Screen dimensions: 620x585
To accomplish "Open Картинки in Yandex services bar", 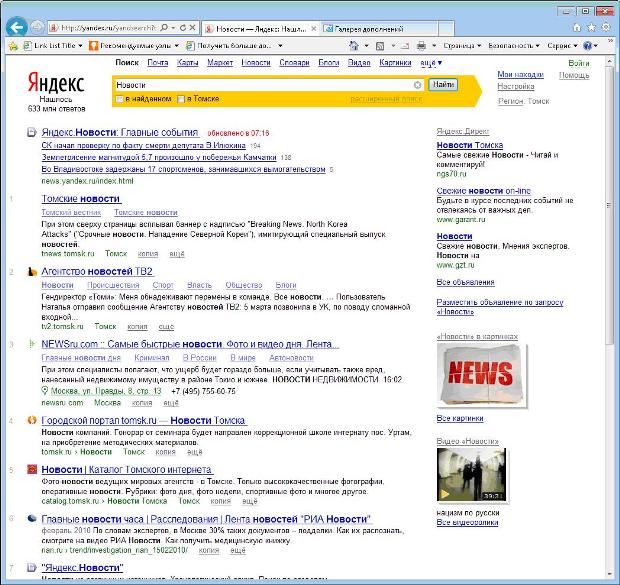I will point(395,62).
